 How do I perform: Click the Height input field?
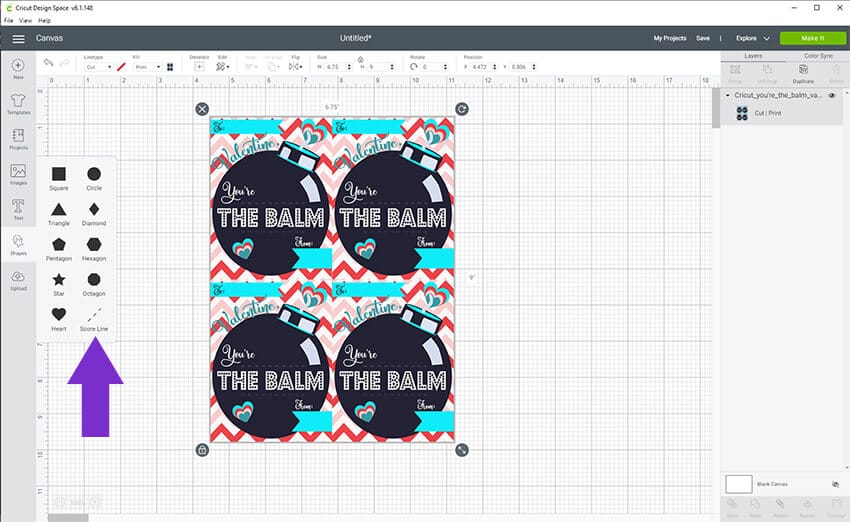tap(378, 67)
